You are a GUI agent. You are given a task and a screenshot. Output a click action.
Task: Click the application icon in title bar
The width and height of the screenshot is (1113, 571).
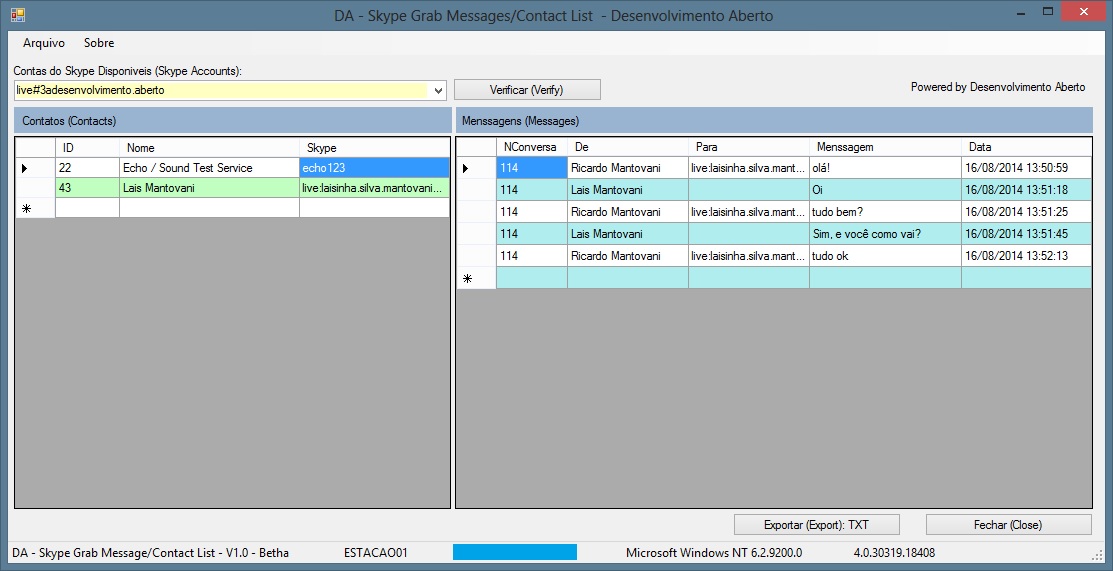(17, 15)
